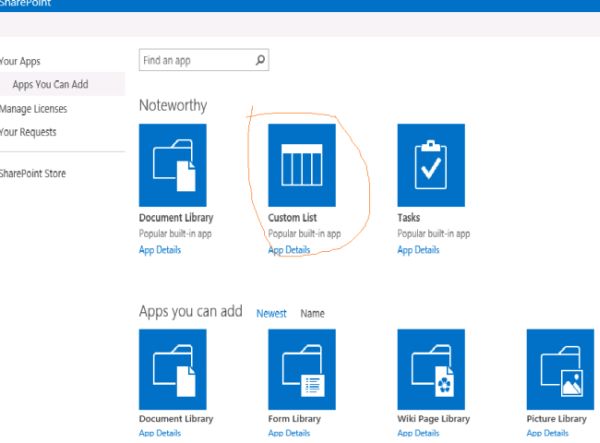Open the Noteworthy Document Library tile

coord(173,165)
